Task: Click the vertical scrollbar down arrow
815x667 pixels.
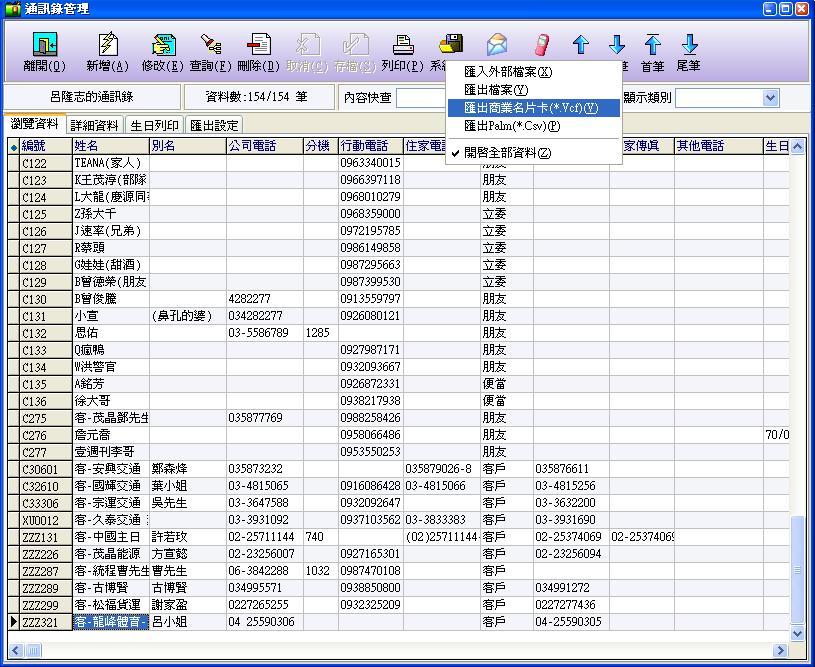Action: (797, 633)
